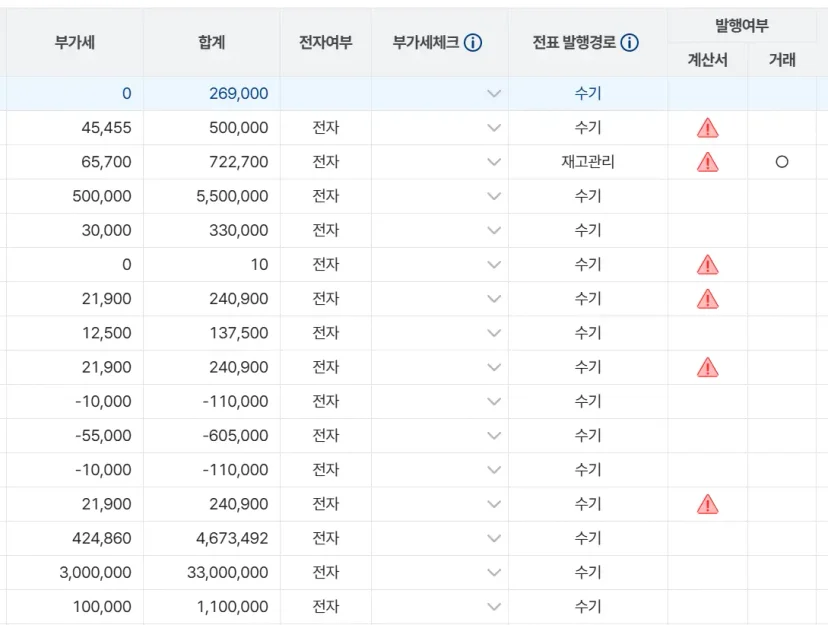Click the circle mark in the 재고관리 row
The width and height of the screenshot is (828, 625).
(x=782, y=162)
